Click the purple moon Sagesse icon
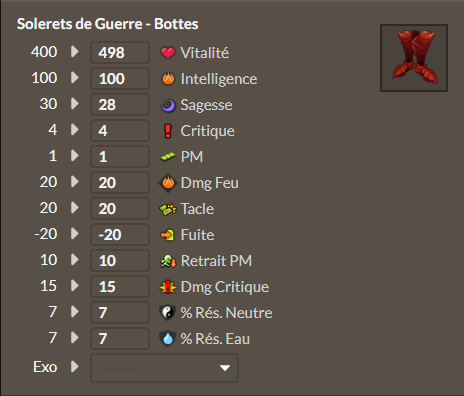This screenshot has height=396, width=464. pos(168,105)
